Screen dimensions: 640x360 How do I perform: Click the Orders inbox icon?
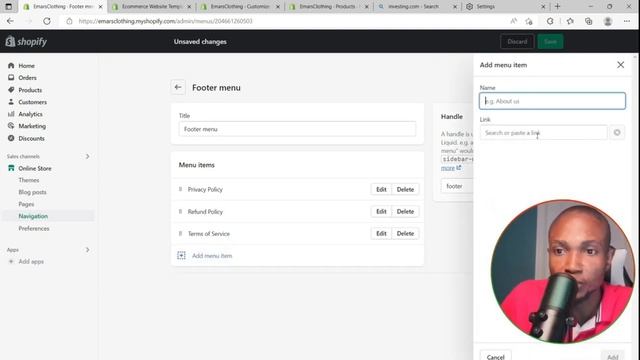(11, 78)
